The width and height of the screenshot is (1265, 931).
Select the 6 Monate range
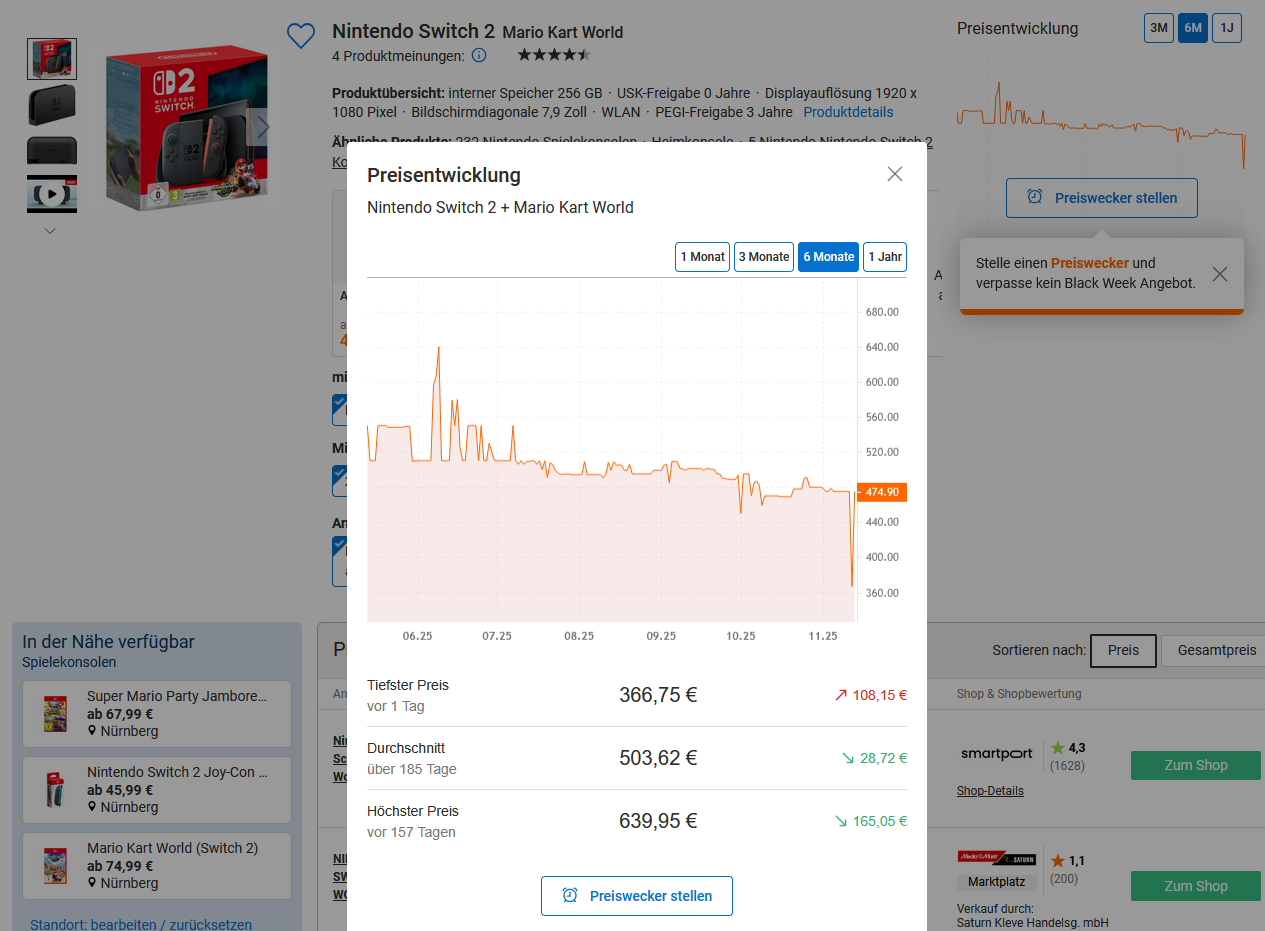828,257
